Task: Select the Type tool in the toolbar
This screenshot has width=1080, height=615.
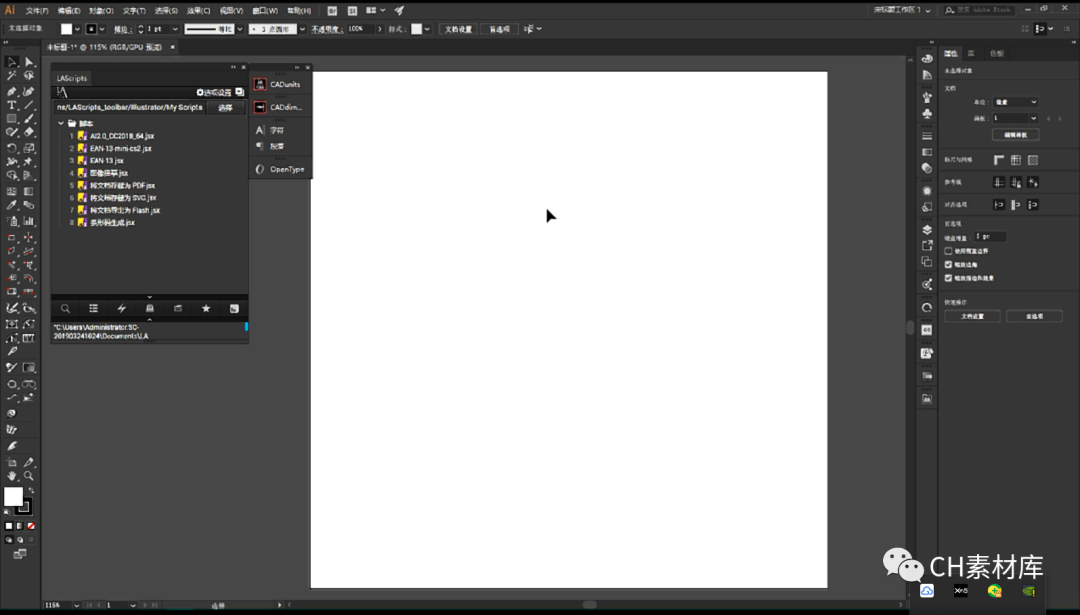Action: point(12,105)
